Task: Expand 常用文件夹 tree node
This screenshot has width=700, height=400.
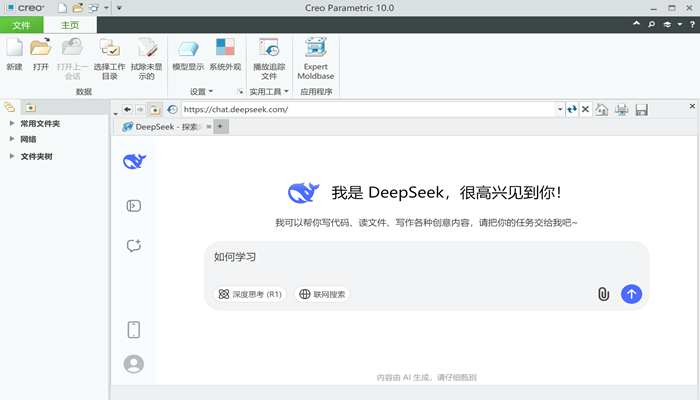Action: pyautogui.click(x=12, y=123)
